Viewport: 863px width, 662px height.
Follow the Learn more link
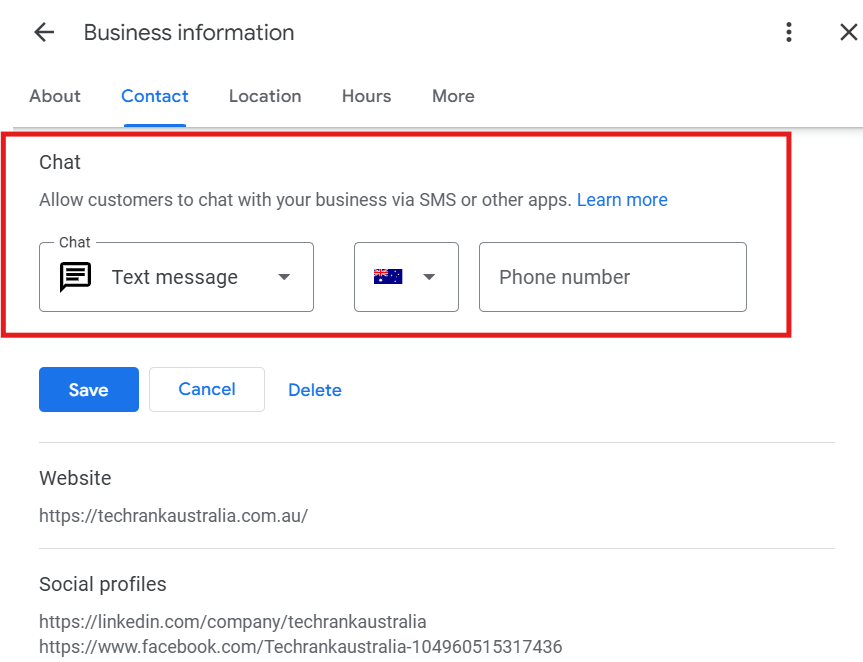622,200
